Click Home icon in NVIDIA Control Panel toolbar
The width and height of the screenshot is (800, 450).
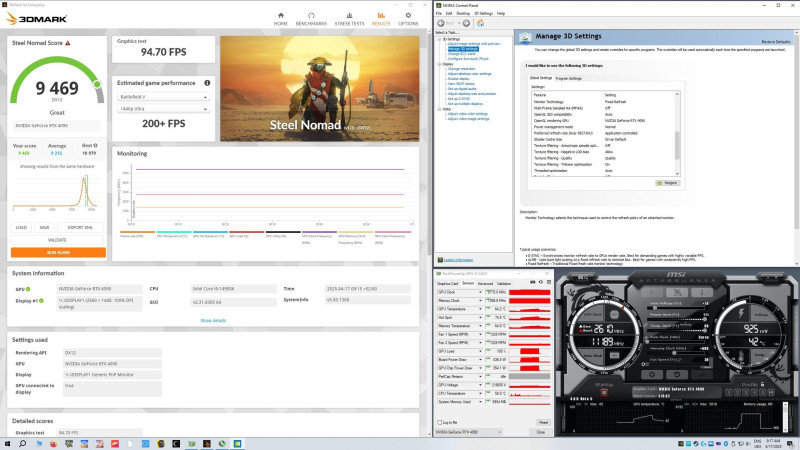[480, 23]
